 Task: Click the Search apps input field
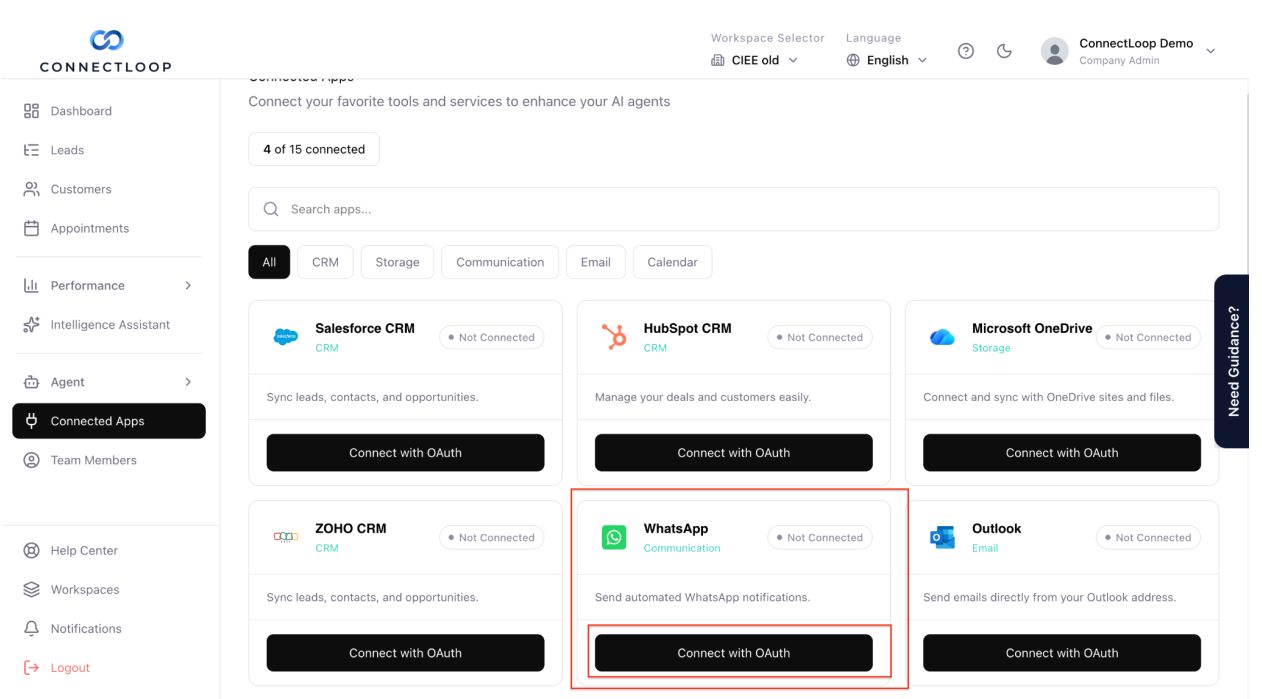click(733, 209)
